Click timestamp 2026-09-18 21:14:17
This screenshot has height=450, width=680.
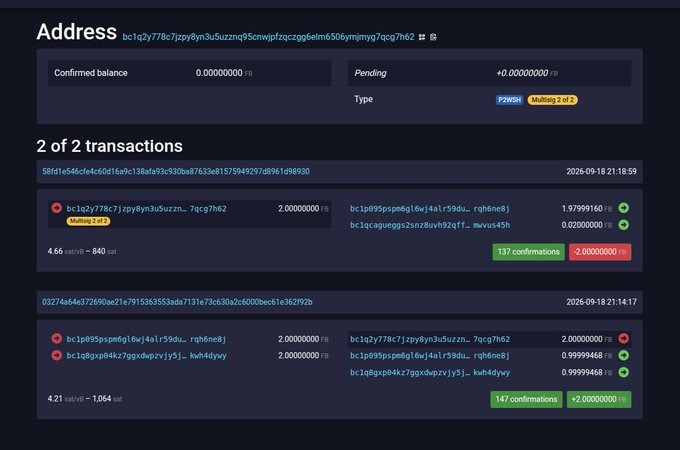point(601,302)
